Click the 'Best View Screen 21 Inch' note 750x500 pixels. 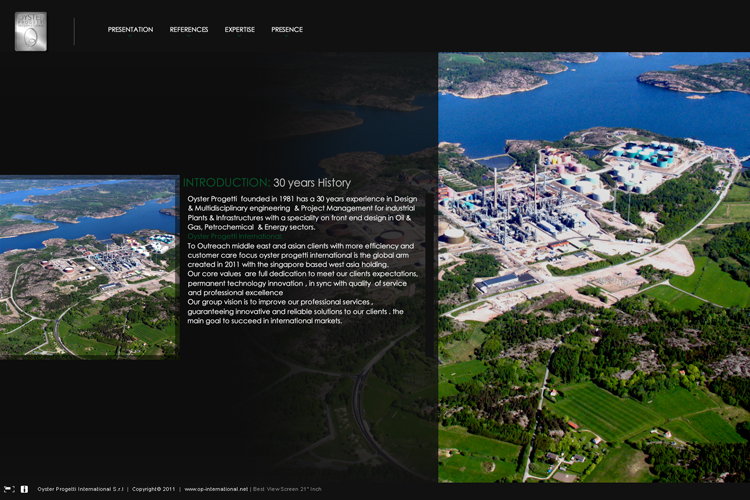[287, 489]
